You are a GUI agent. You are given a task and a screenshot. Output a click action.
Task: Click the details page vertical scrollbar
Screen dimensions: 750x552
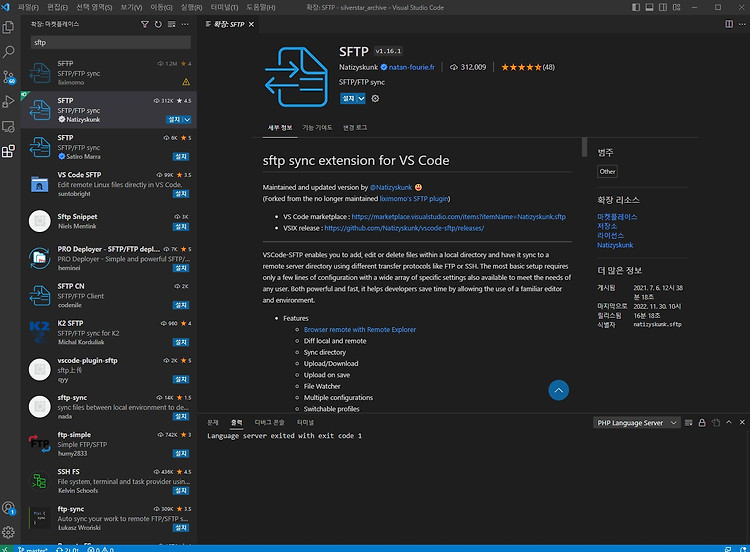click(x=584, y=147)
